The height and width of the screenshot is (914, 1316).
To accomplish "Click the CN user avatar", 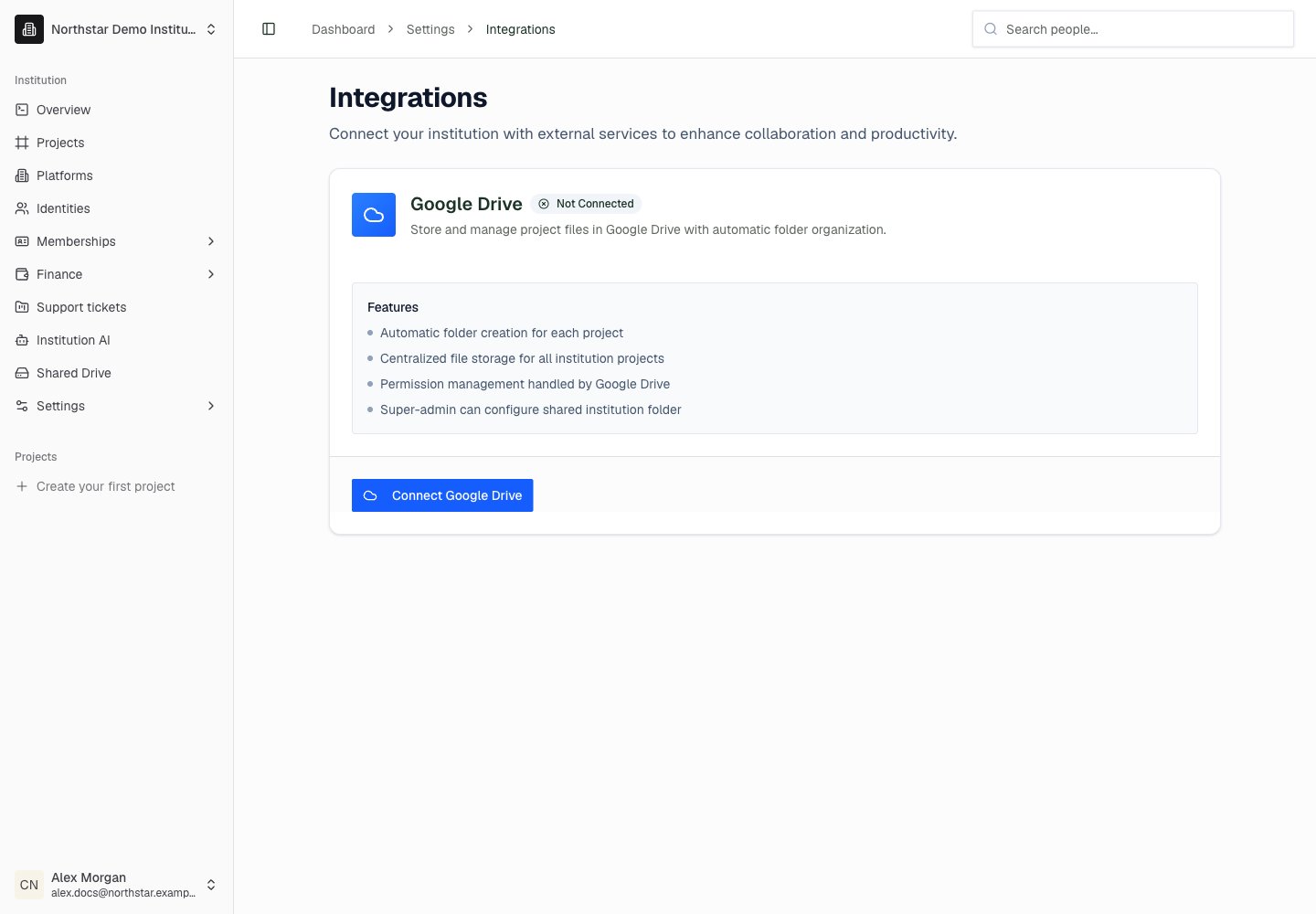I will pyautogui.click(x=29, y=885).
